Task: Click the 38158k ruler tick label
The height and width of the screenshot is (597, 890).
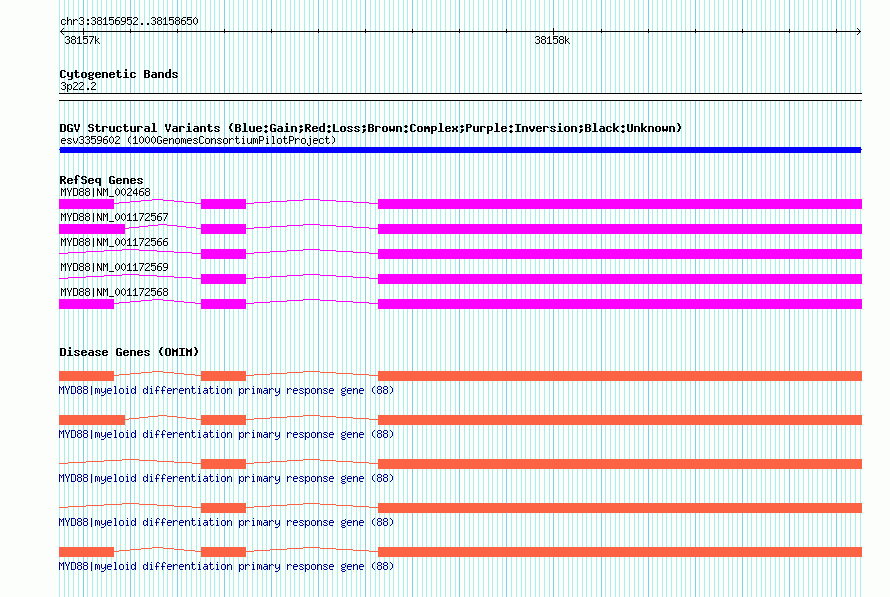Action: click(x=552, y=40)
